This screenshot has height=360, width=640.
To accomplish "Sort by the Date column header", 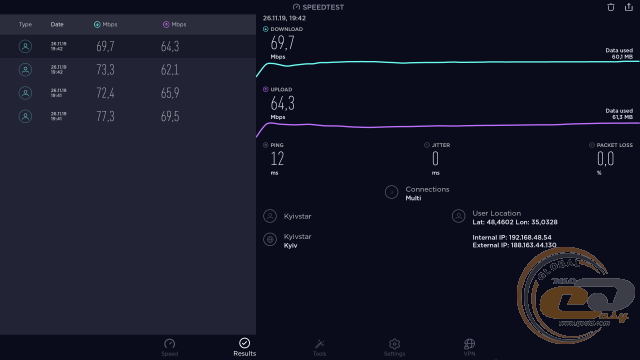I will (57, 24).
